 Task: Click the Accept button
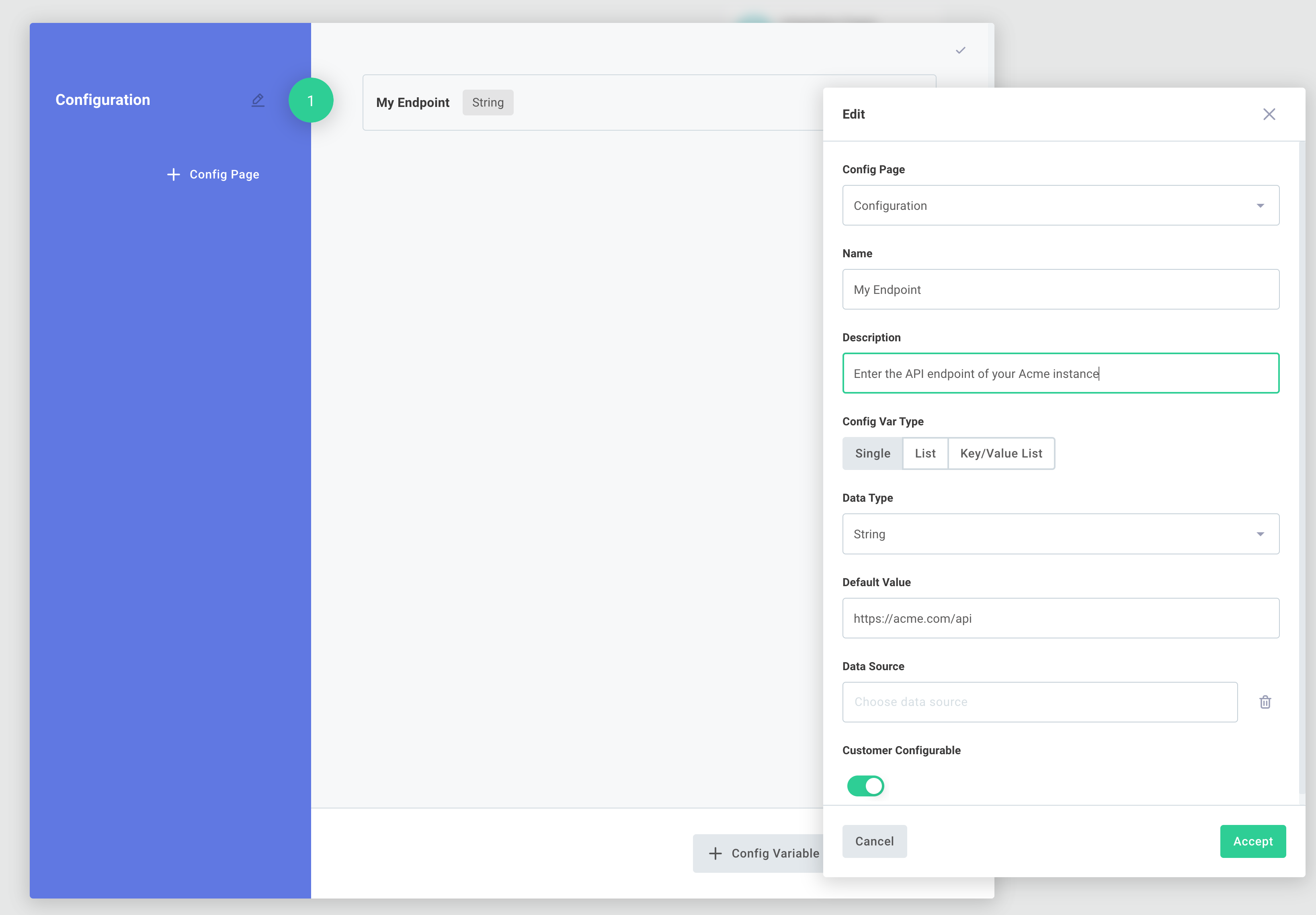point(1253,841)
